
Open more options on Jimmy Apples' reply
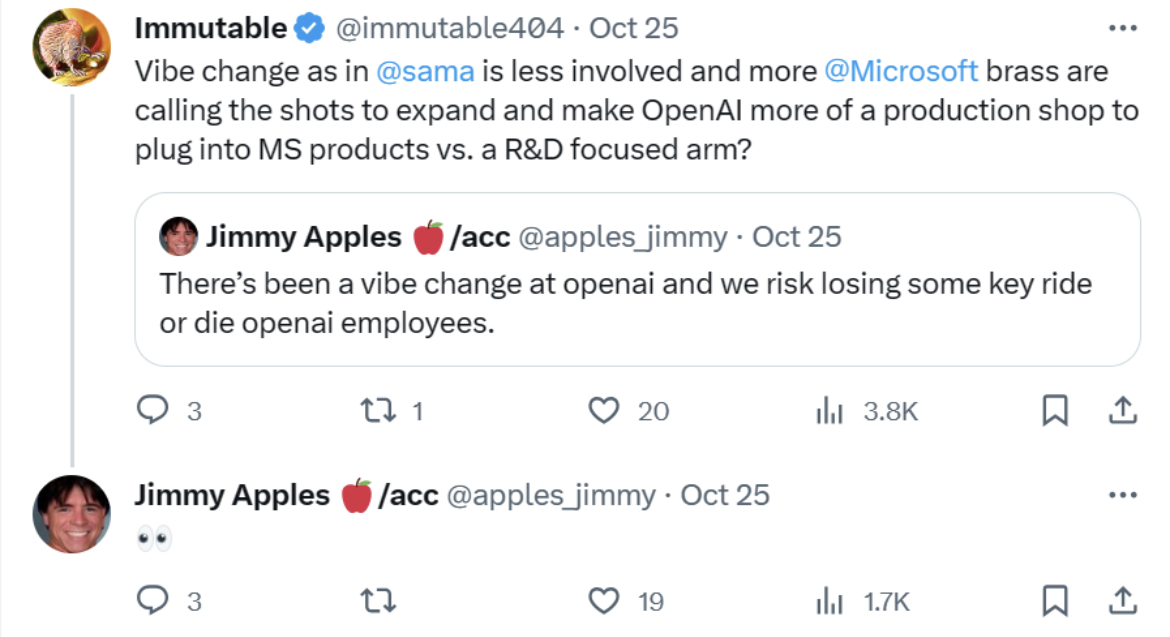[x=1123, y=495]
